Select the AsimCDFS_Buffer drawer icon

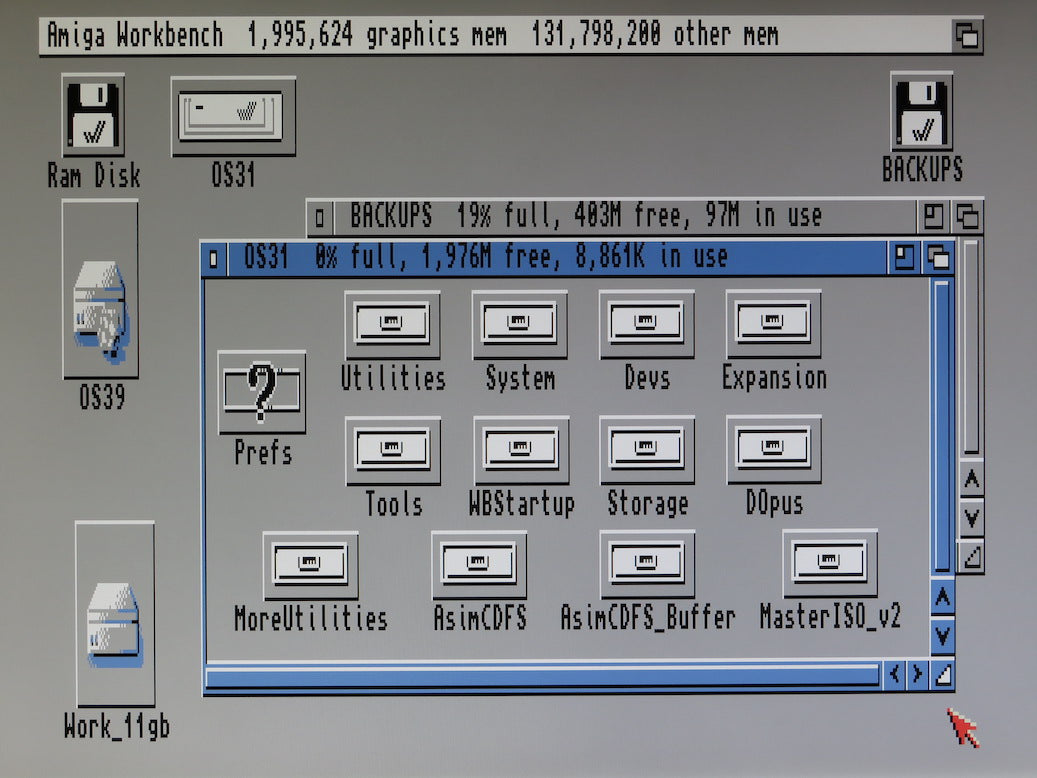tap(647, 564)
